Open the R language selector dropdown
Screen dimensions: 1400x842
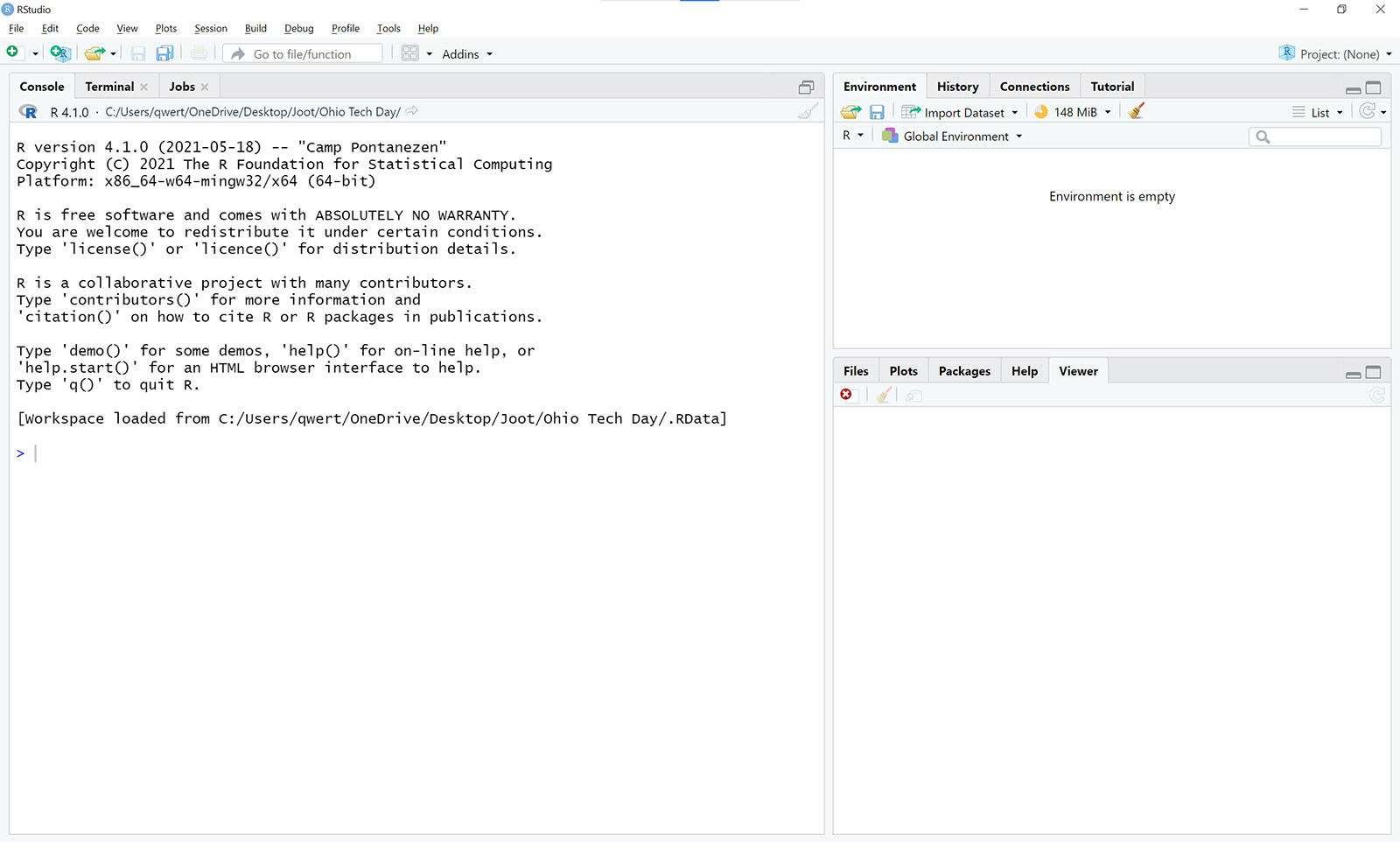[853, 136]
